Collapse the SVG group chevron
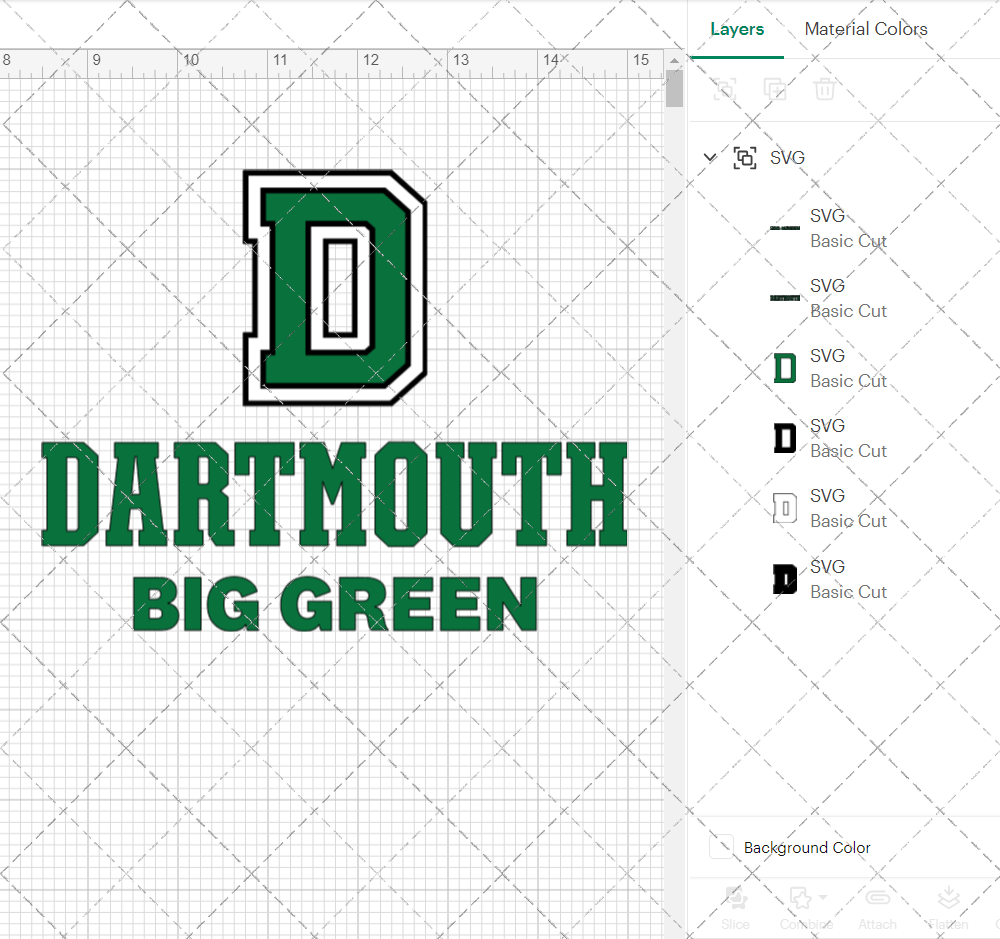This screenshot has height=939, width=1000. point(710,157)
